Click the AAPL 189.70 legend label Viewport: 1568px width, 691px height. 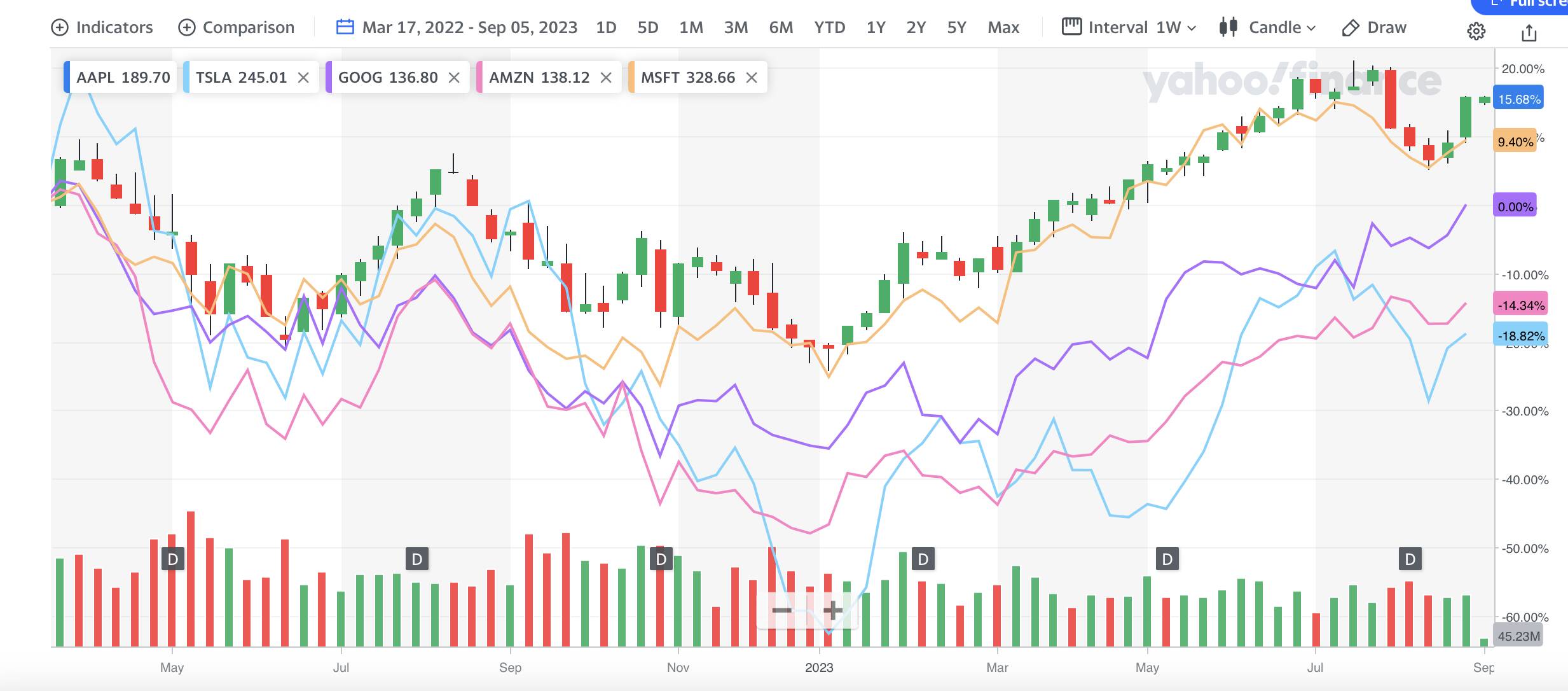(123, 78)
